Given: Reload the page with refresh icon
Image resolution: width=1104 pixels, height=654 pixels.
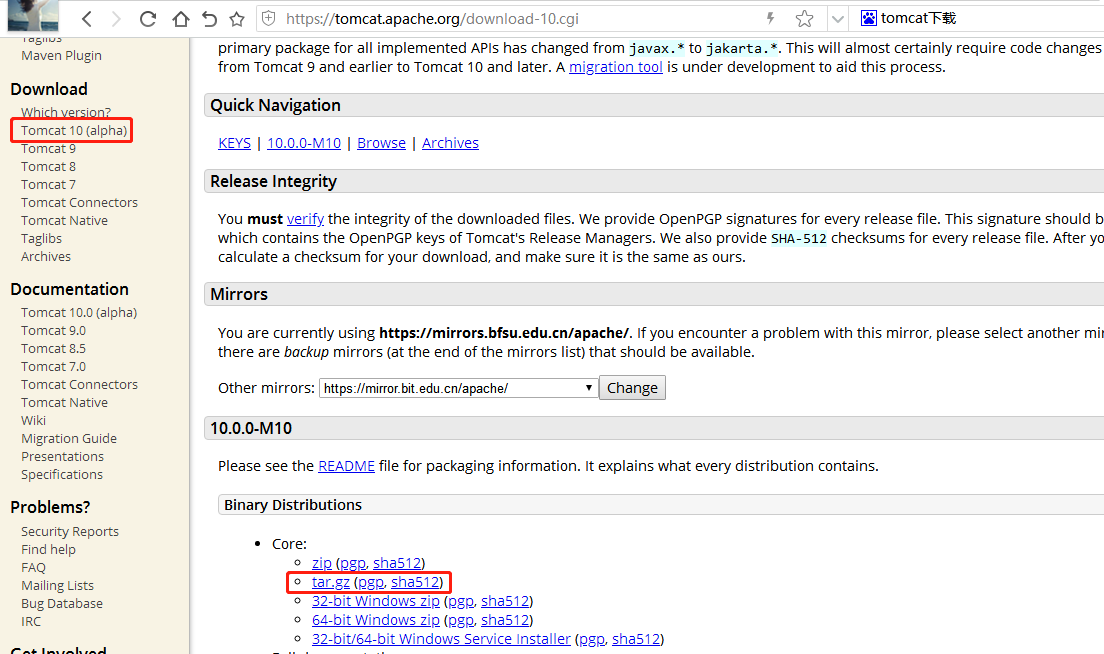Looking at the screenshot, I should [148, 19].
